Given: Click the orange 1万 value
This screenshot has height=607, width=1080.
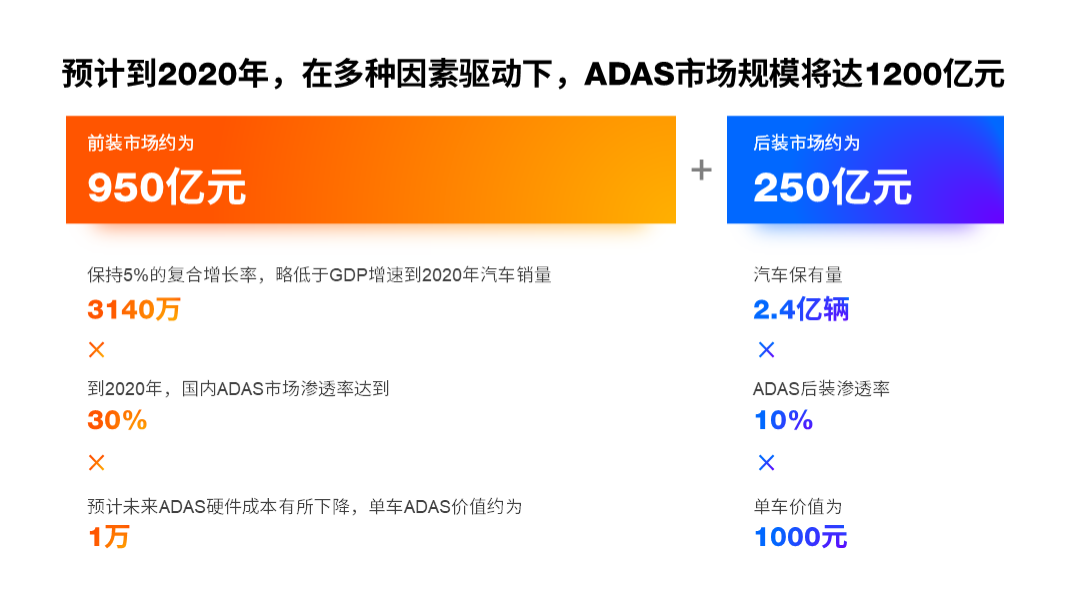Looking at the screenshot, I should [x=109, y=537].
